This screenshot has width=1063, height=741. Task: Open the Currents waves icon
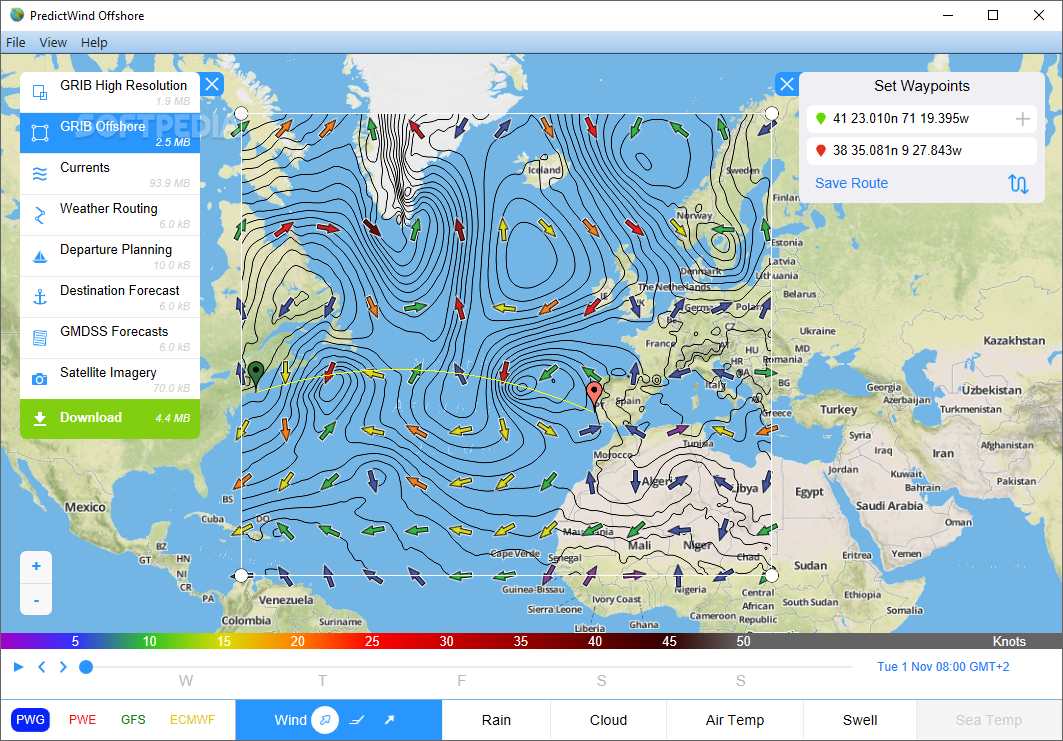pyautogui.click(x=40, y=174)
